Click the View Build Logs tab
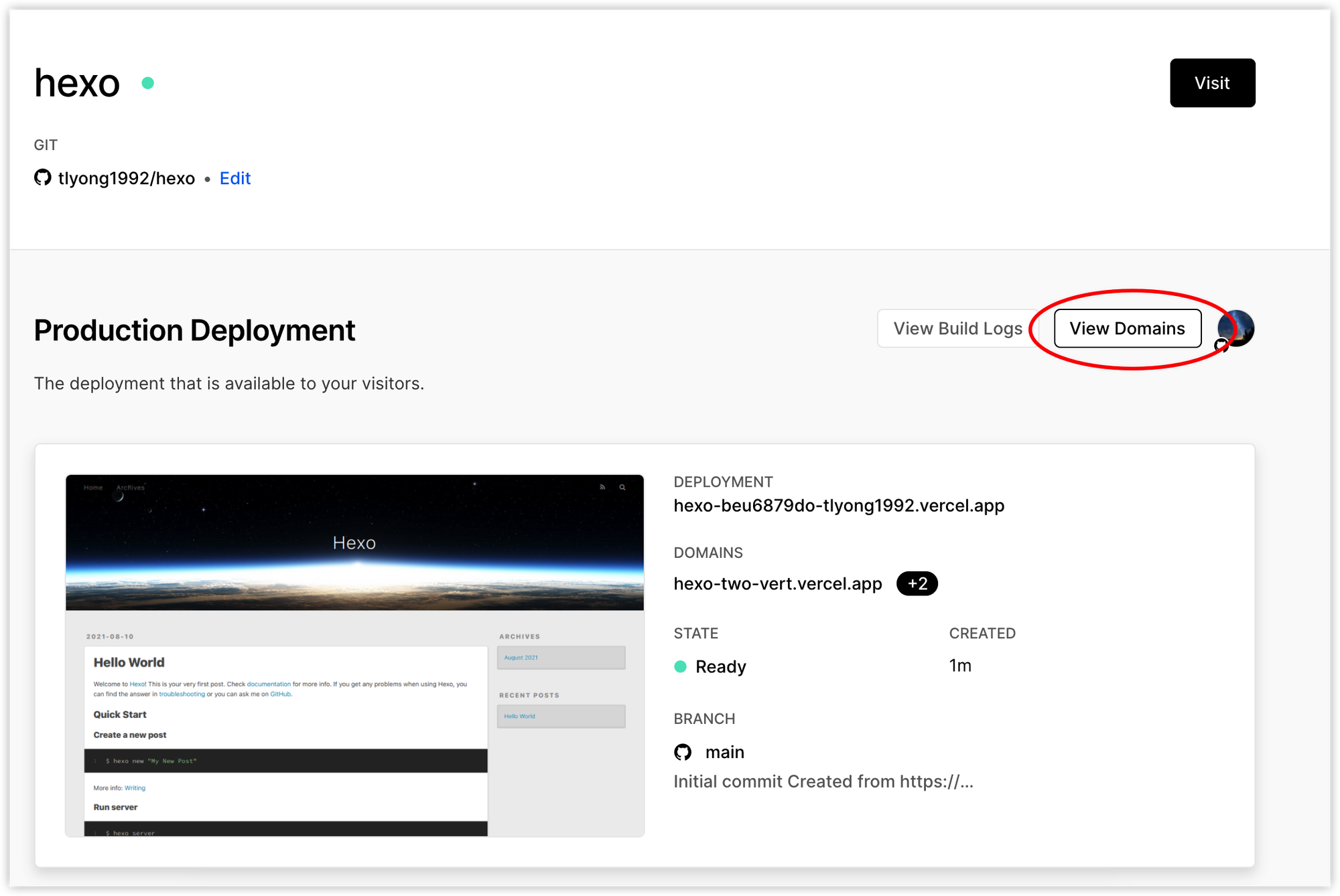Viewport: 1340px width, 896px height. pyautogui.click(x=957, y=328)
